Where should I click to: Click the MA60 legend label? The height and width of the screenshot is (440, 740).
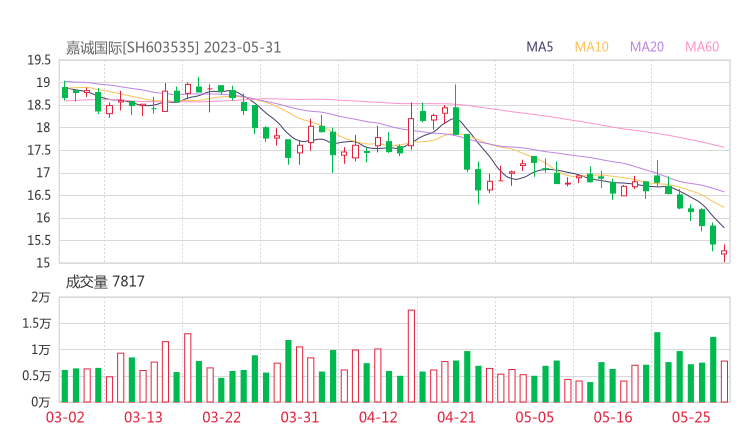(702, 47)
